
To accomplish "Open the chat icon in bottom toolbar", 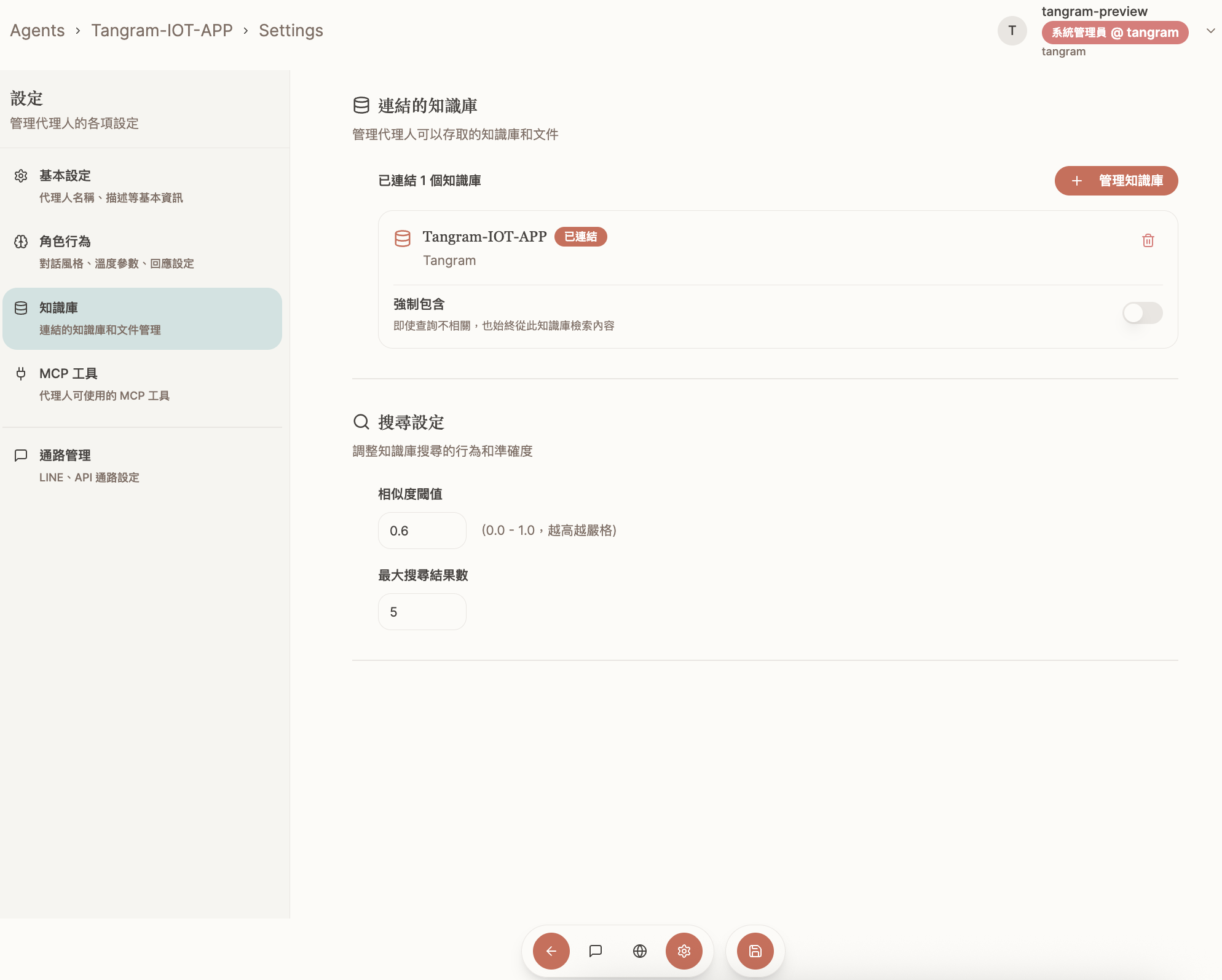I will pos(595,951).
